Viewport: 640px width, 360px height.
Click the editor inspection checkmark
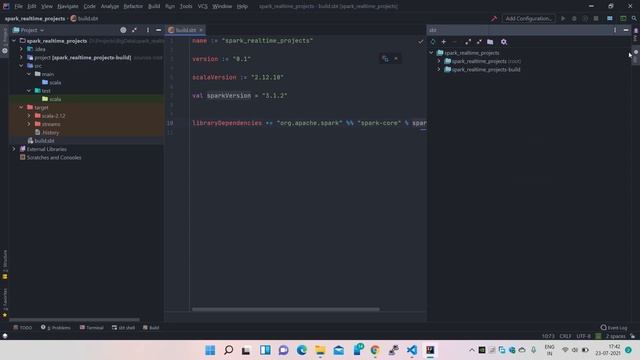click(420, 41)
